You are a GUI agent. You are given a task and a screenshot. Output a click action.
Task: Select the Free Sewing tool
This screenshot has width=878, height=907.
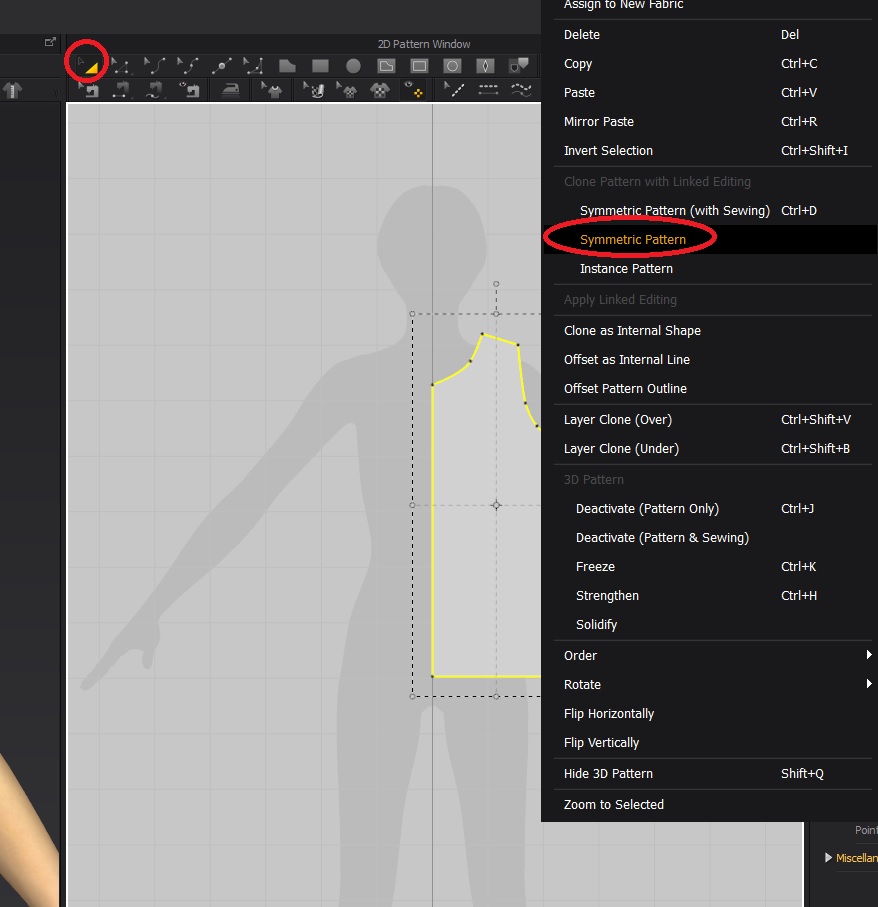tap(154, 90)
